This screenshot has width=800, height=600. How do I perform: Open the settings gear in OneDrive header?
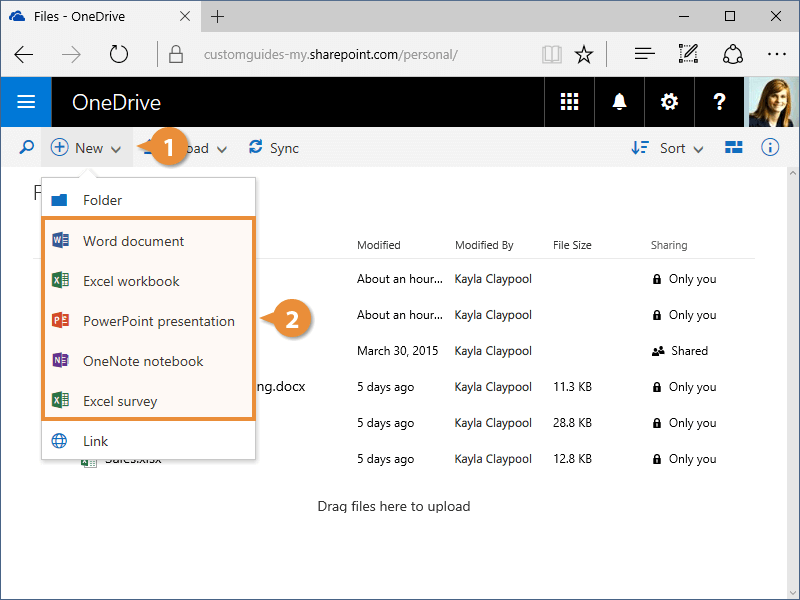(669, 102)
